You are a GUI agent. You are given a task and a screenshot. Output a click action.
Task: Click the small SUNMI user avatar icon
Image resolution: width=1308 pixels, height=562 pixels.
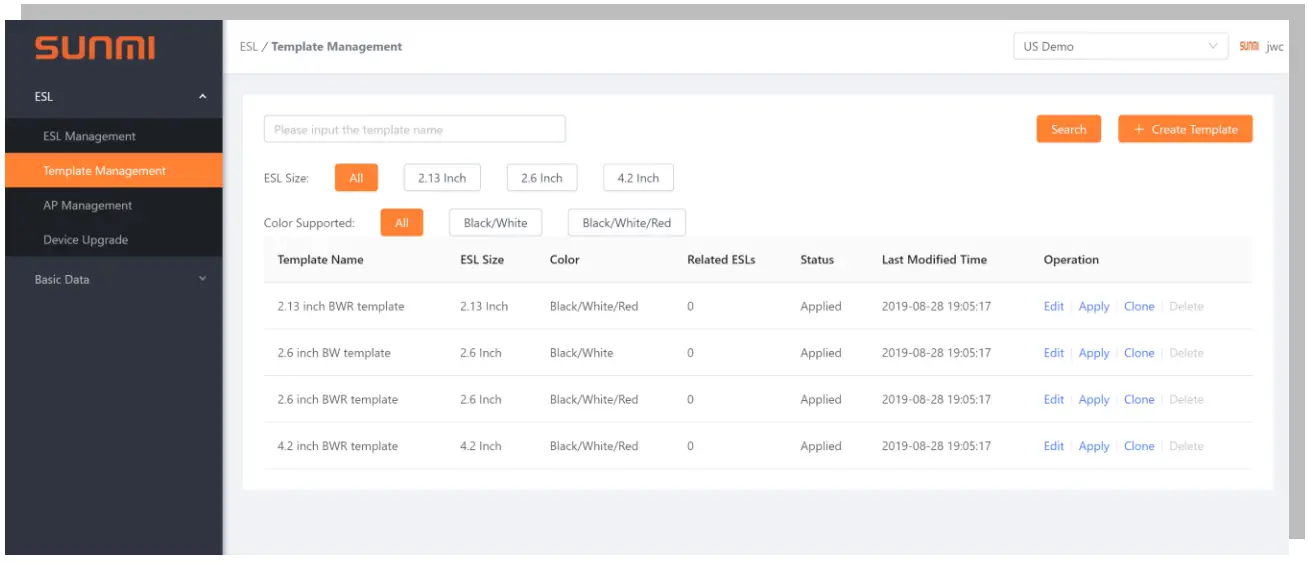pos(1248,46)
